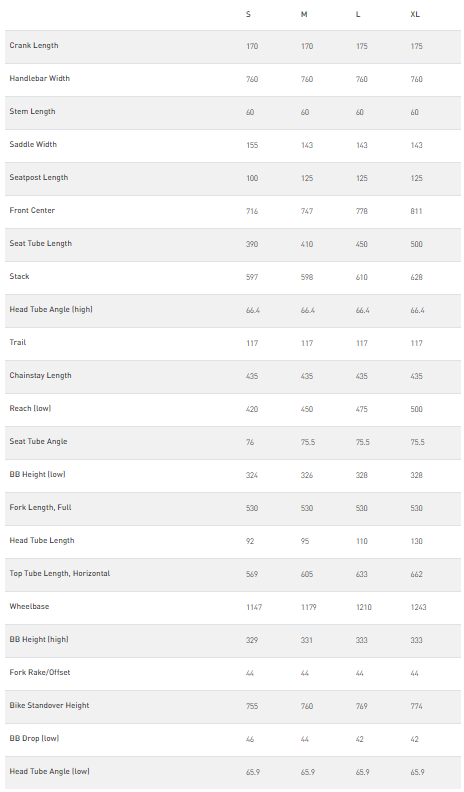This screenshot has width=464, height=792.
Task: Click the Head Tube Angle (low) label
Action: point(49,771)
